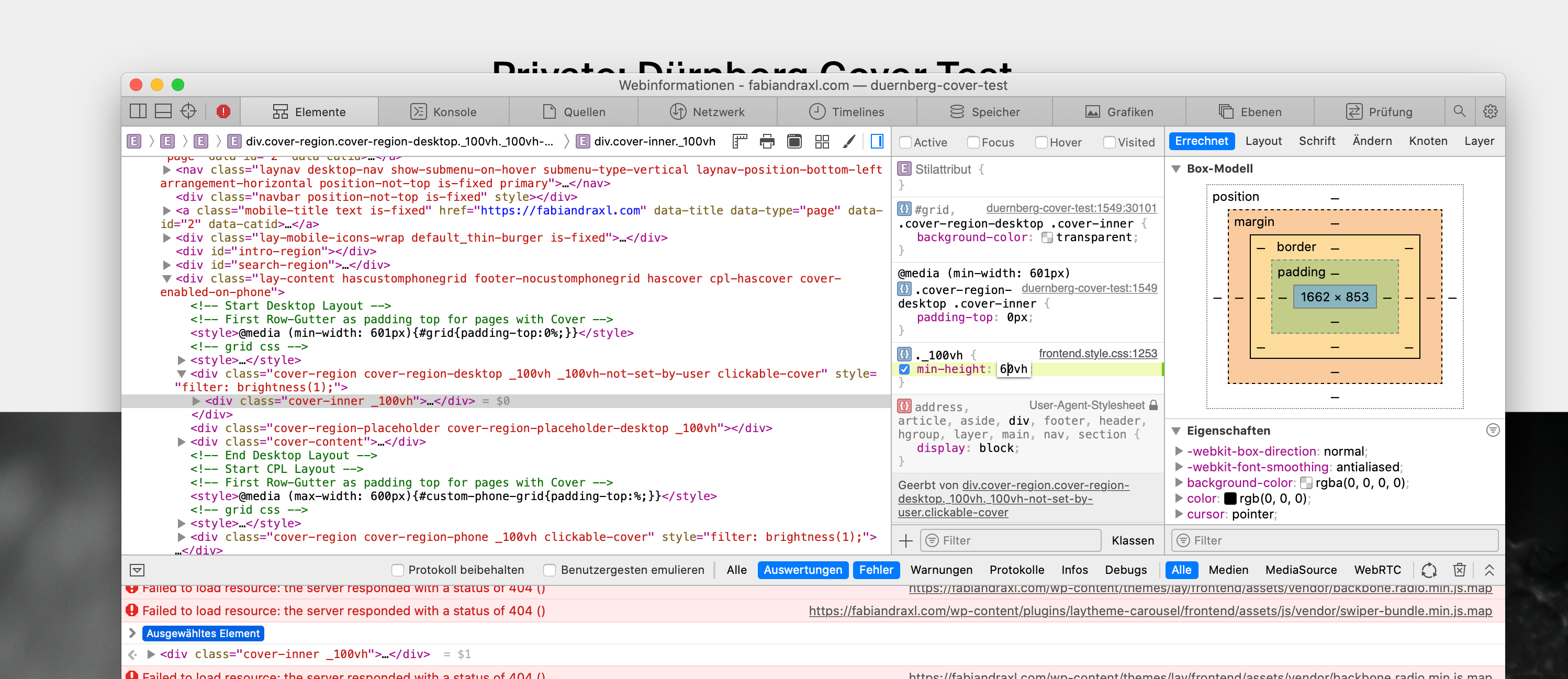Screen dimensions: 1568x679
Task: Click the reload console icon
Action: (1429, 570)
